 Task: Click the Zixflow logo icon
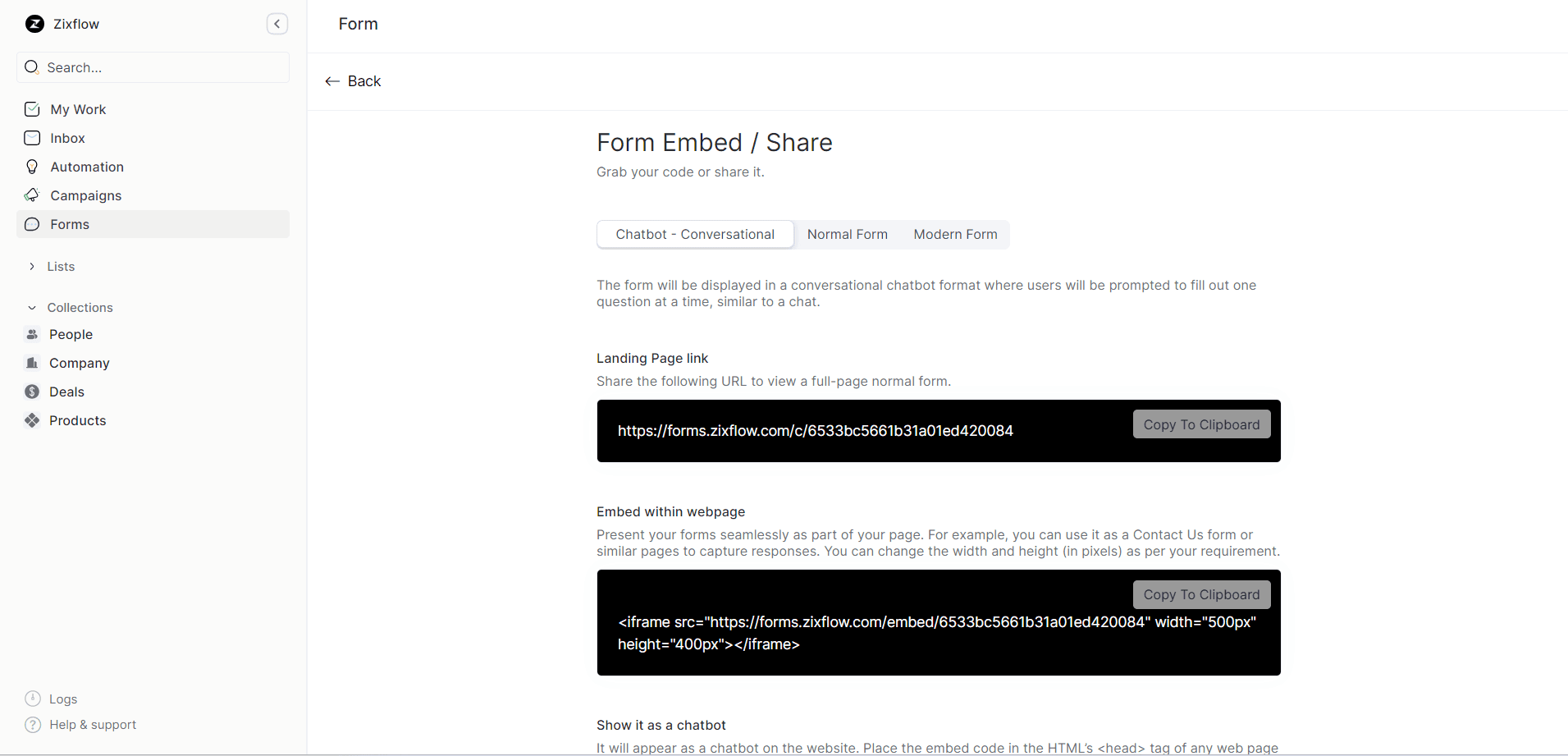(34, 24)
